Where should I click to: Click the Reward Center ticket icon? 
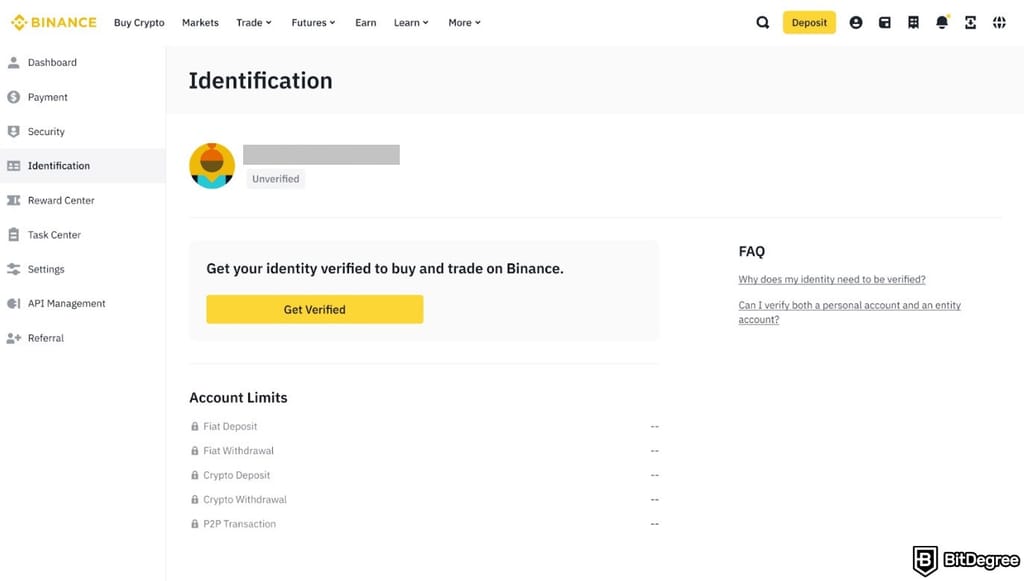point(14,200)
